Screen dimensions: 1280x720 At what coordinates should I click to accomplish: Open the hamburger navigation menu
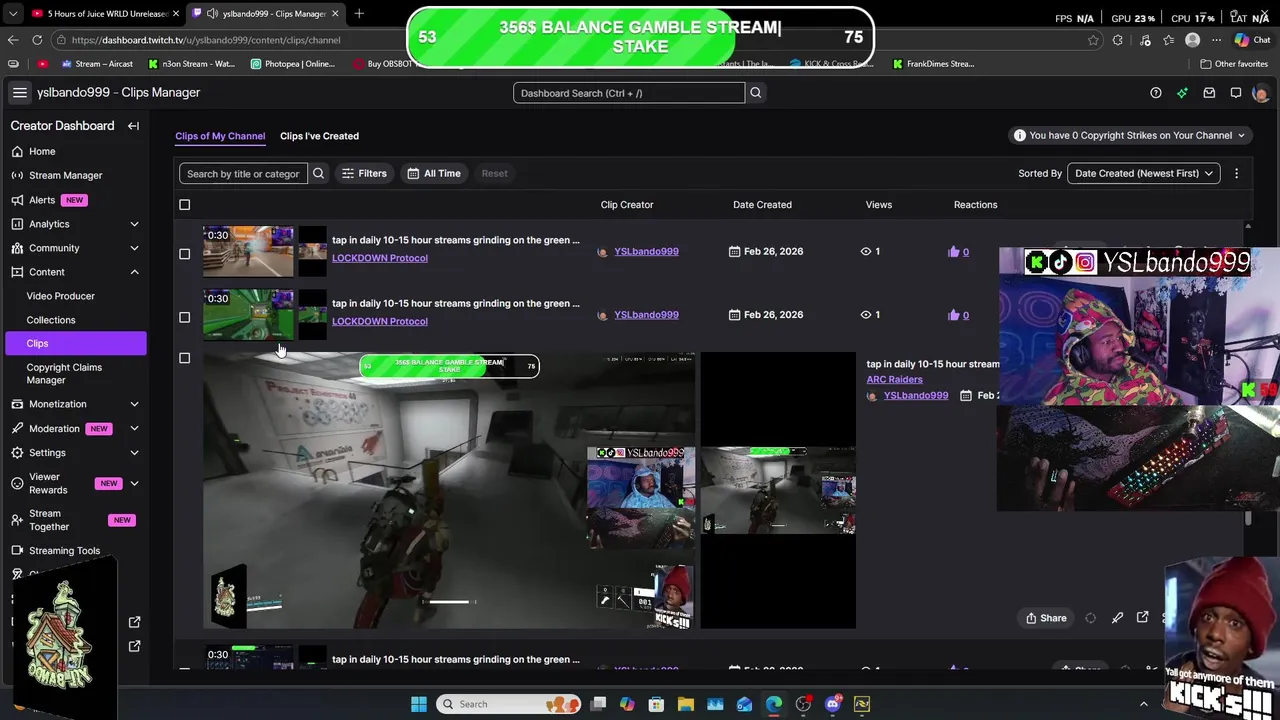[x=19, y=93]
